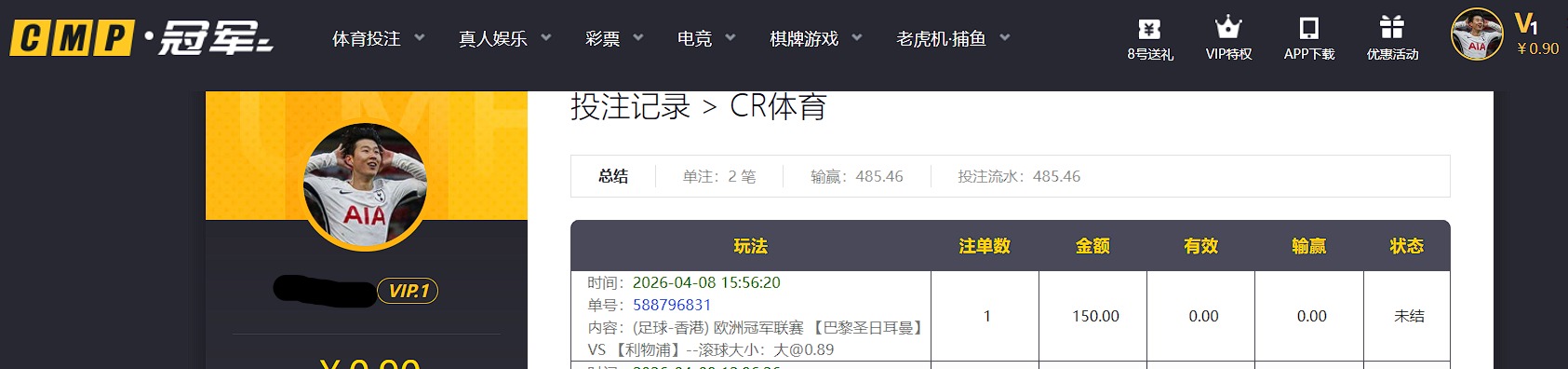Viewport: 1568px width, 369px height.
Task: Open the 电竞 menu
Action: click(x=695, y=38)
